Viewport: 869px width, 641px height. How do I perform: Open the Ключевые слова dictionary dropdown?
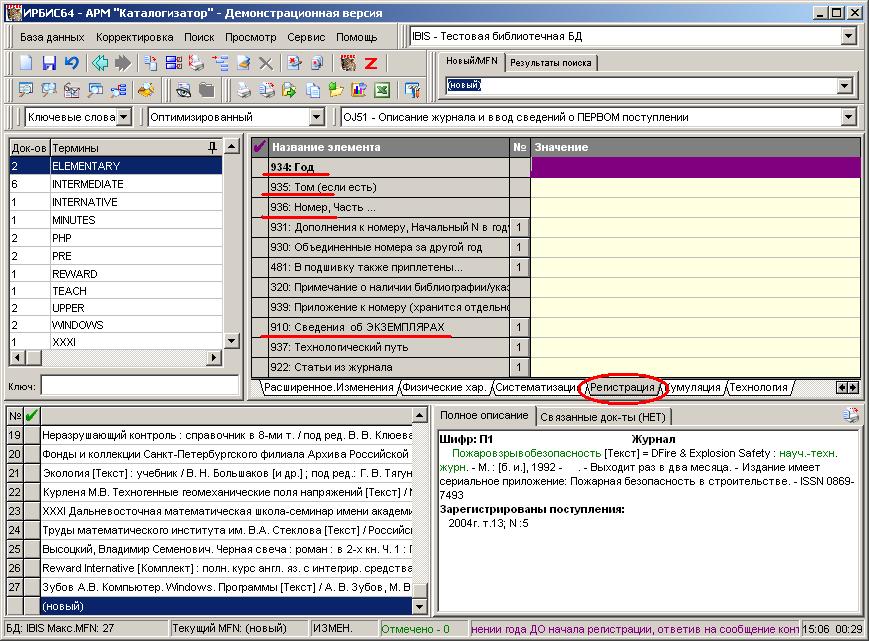point(124,117)
